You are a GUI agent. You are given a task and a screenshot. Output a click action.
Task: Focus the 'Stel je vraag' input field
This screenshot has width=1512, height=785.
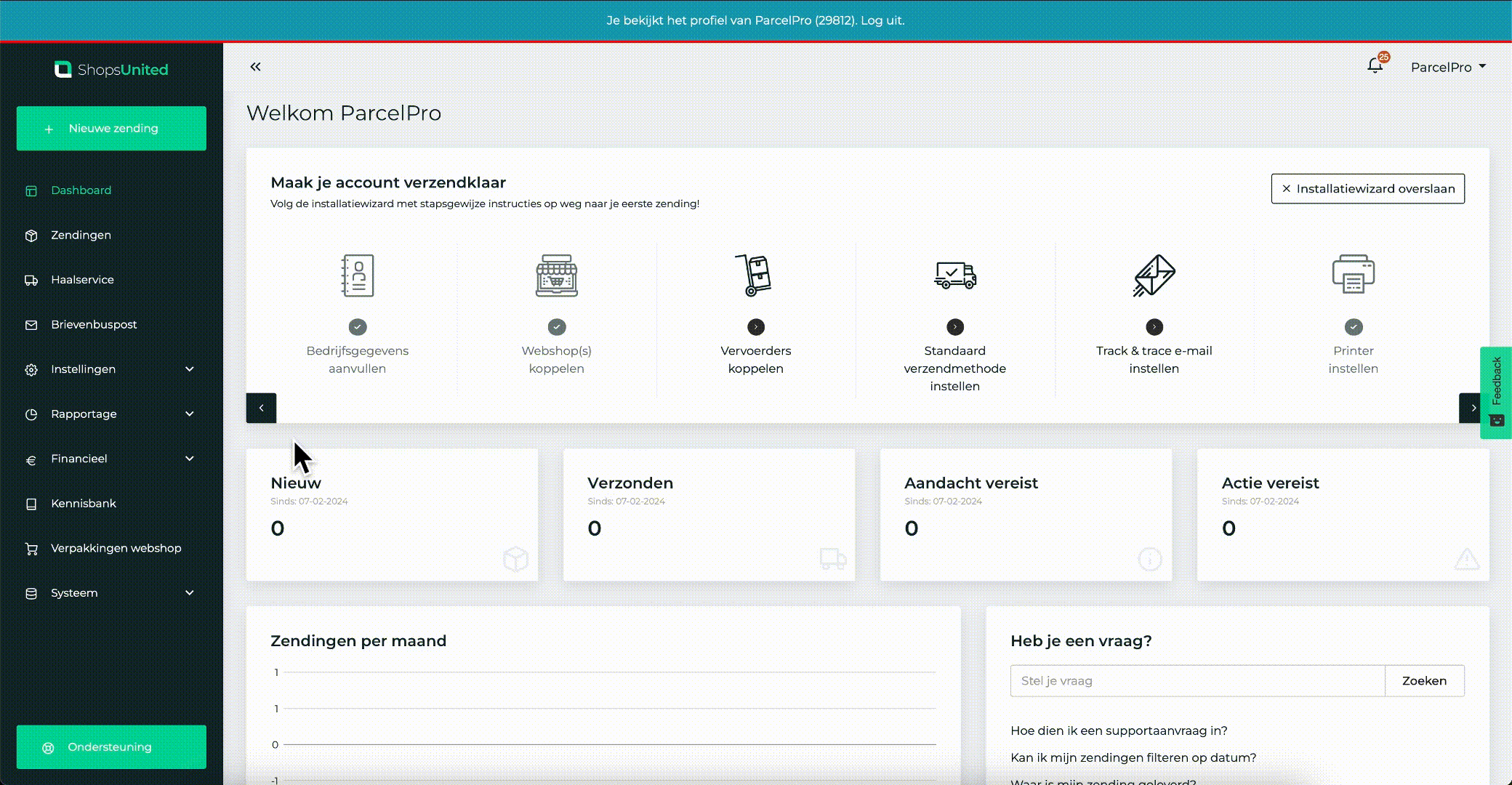pos(1197,681)
